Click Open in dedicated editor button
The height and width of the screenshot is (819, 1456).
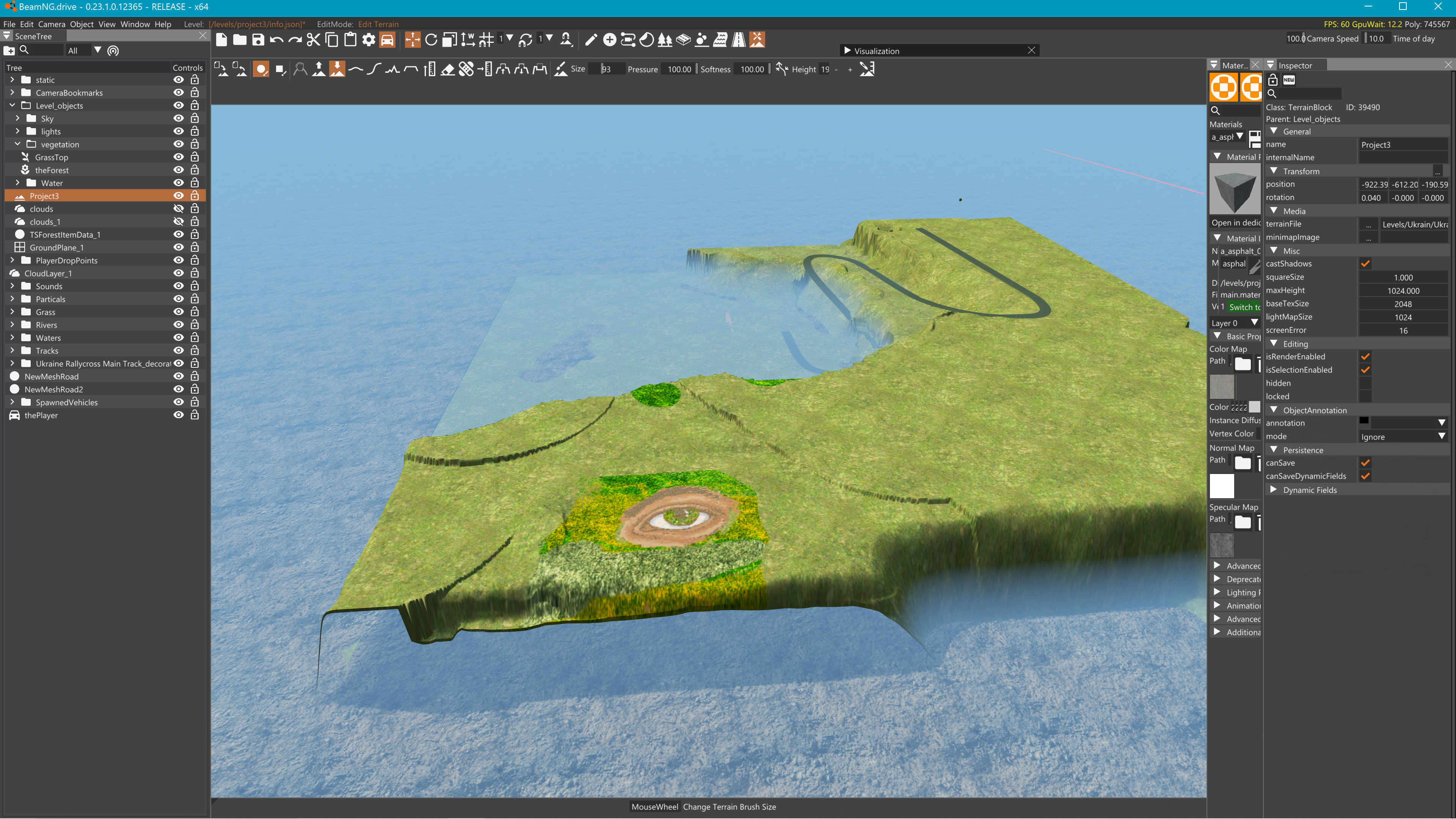point(1236,223)
